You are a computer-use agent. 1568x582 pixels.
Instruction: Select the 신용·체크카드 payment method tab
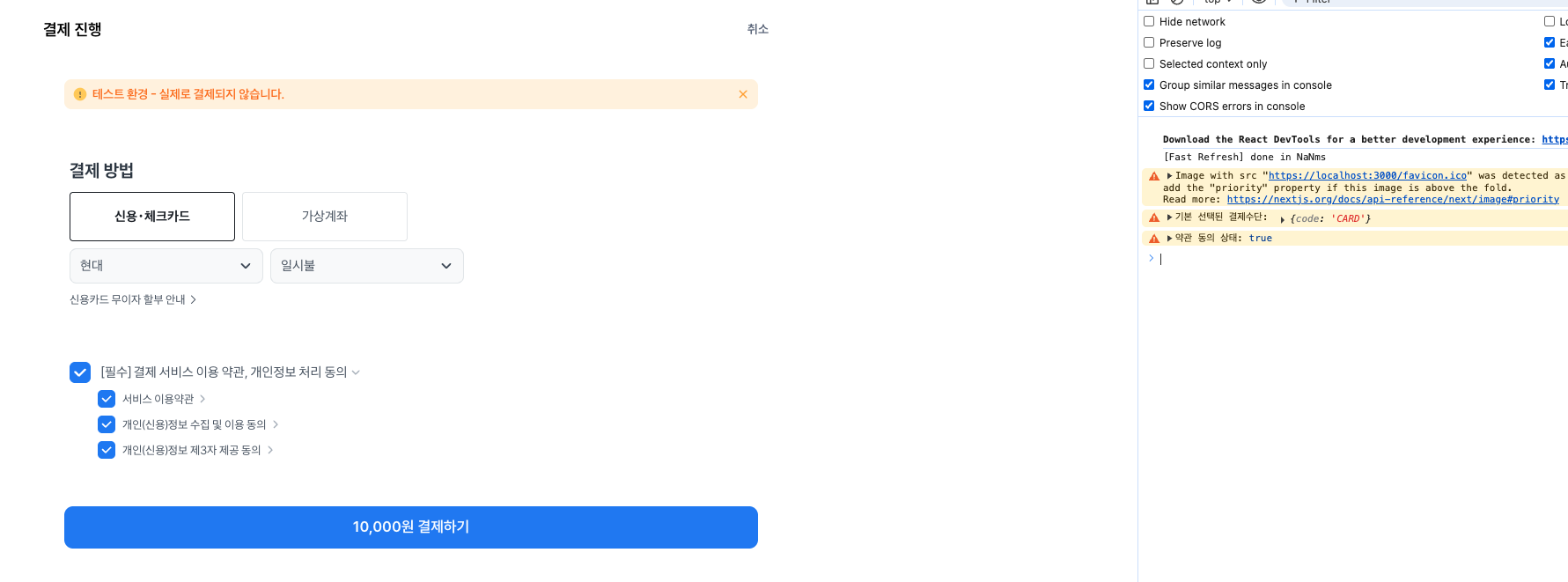pos(152,217)
